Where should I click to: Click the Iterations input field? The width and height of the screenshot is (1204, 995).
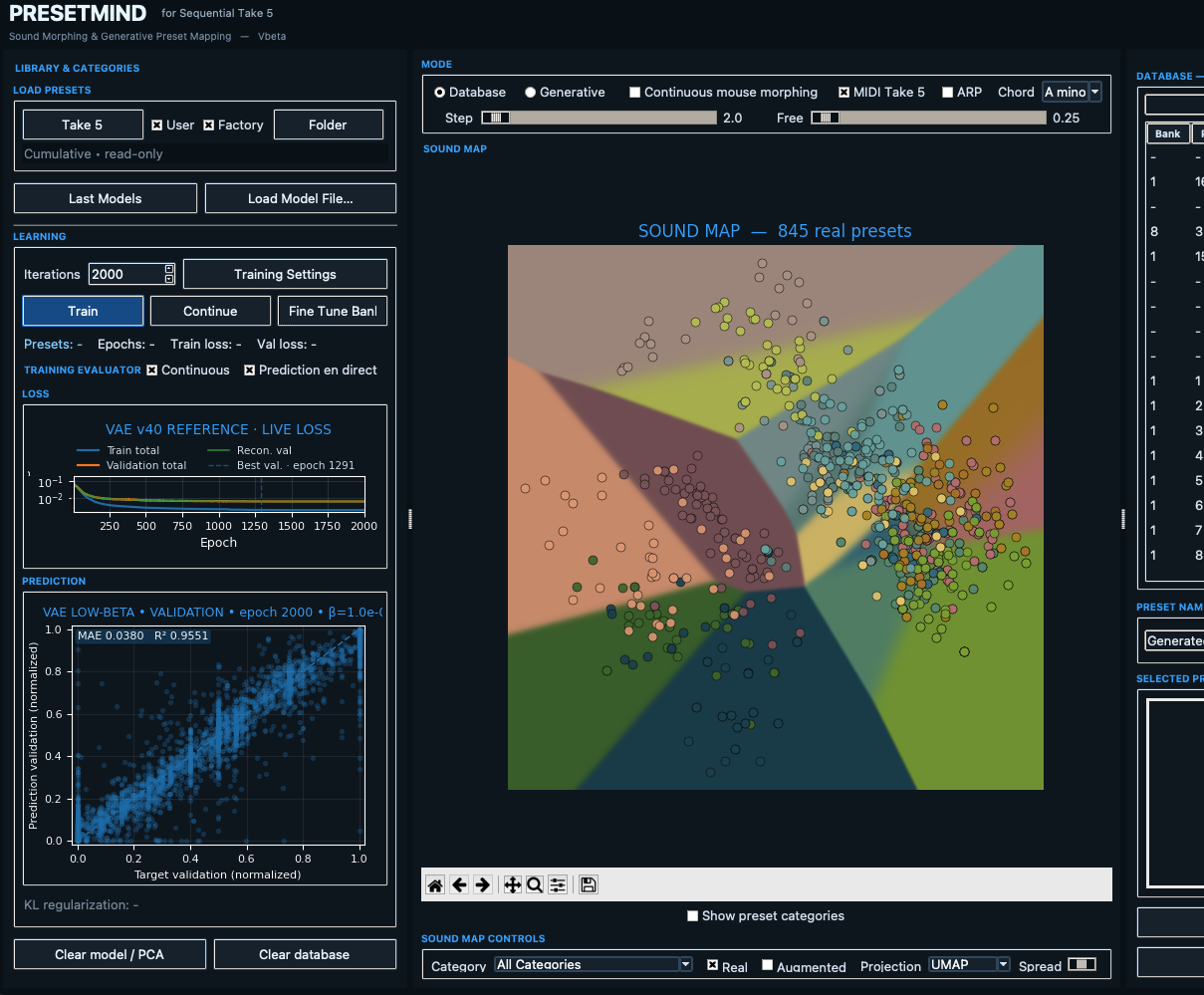[x=125, y=274]
